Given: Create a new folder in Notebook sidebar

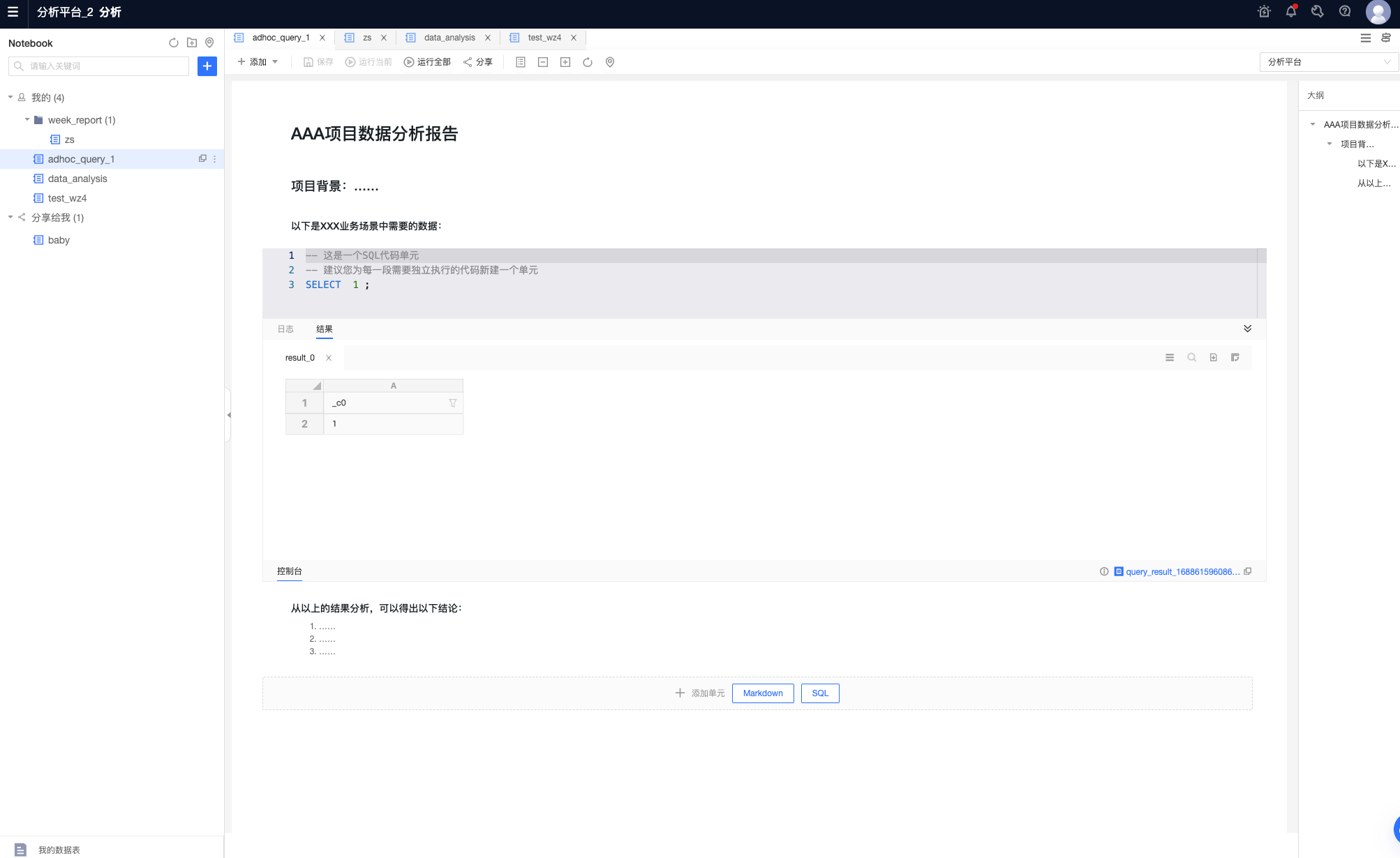Looking at the screenshot, I should click(193, 43).
